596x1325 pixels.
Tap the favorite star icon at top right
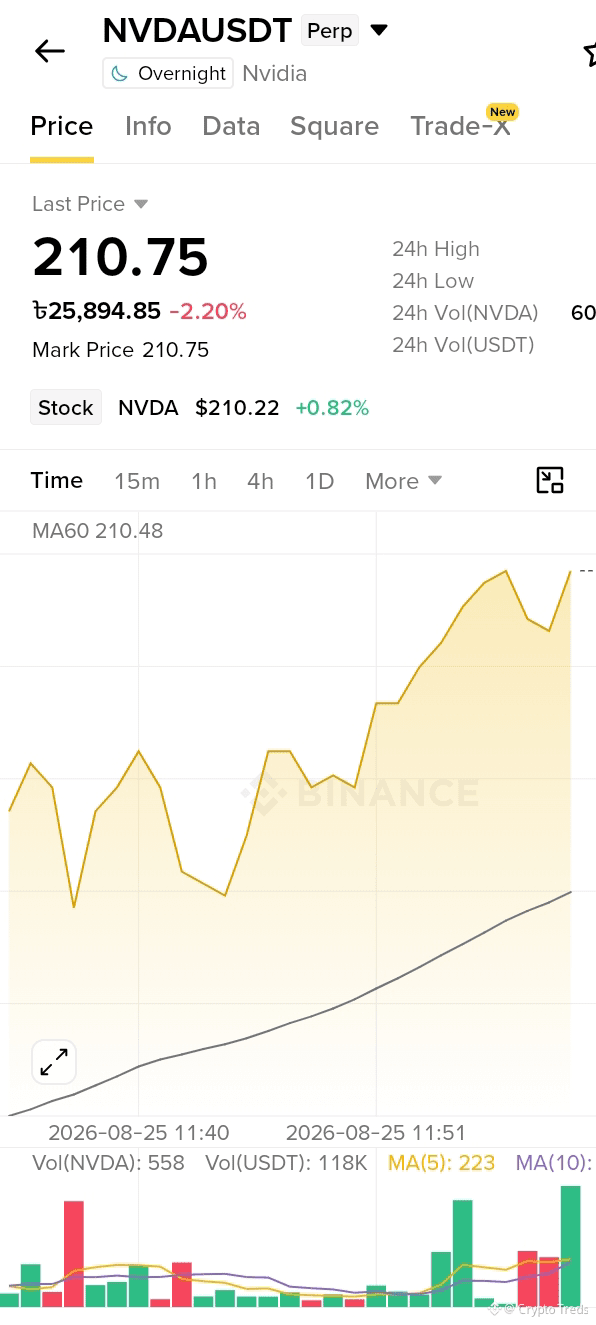(x=590, y=54)
